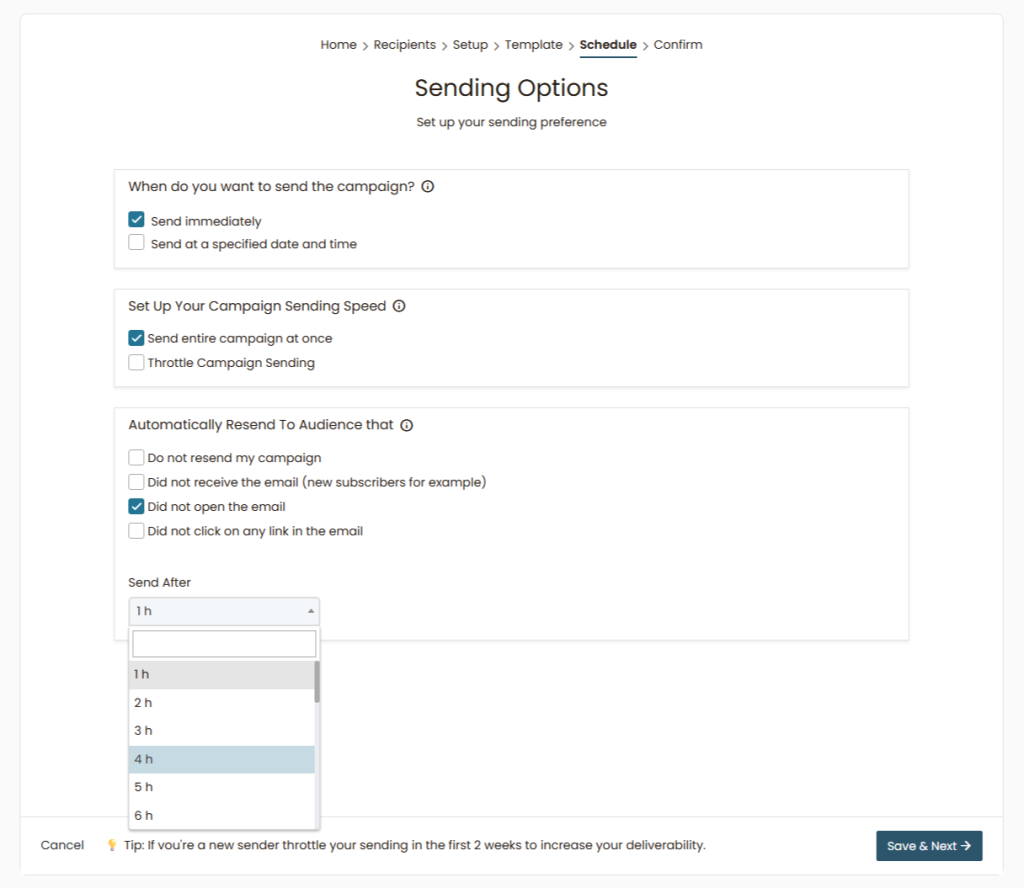Click the Save & Next button
Viewport: 1024px width, 888px height.
[928, 846]
